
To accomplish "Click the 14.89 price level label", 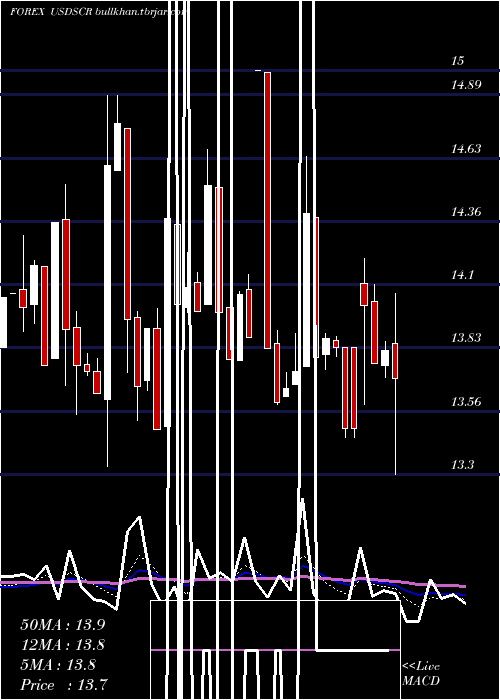I will pos(466,84).
